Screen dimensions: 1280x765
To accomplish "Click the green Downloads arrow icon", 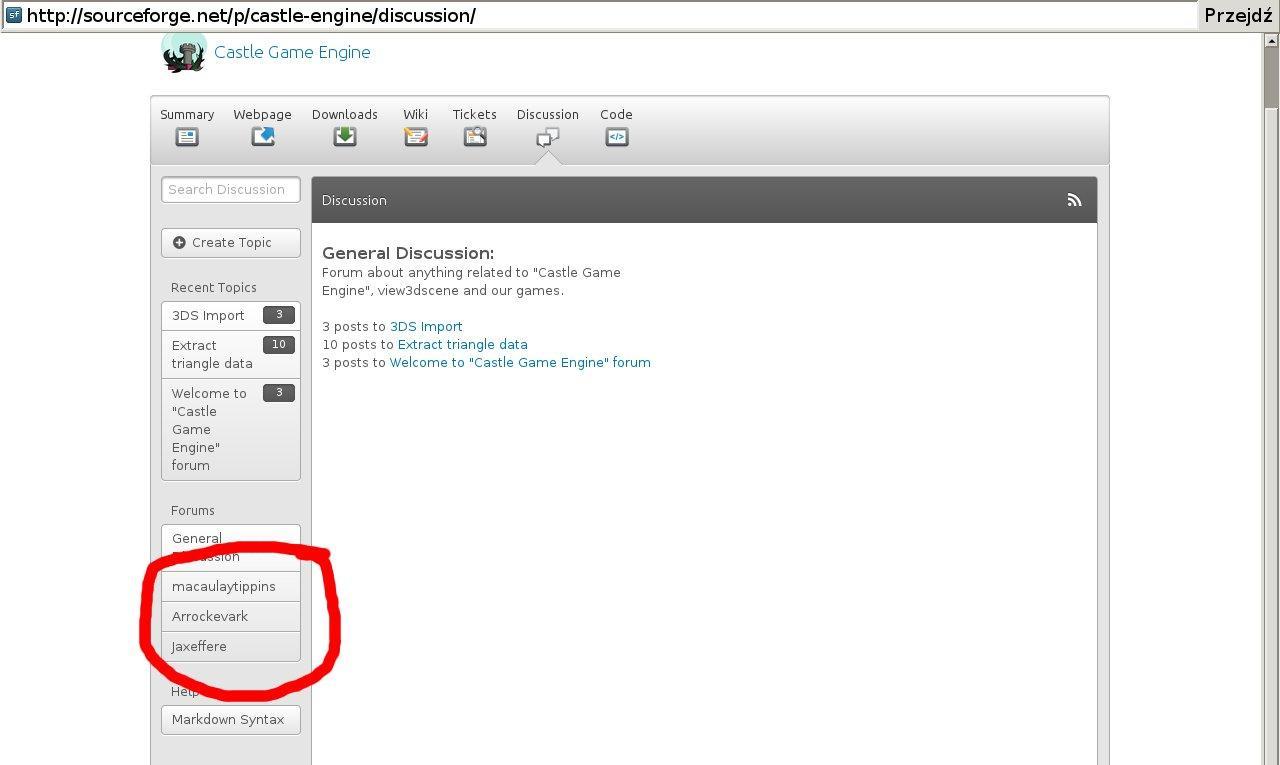I will tap(345, 137).
